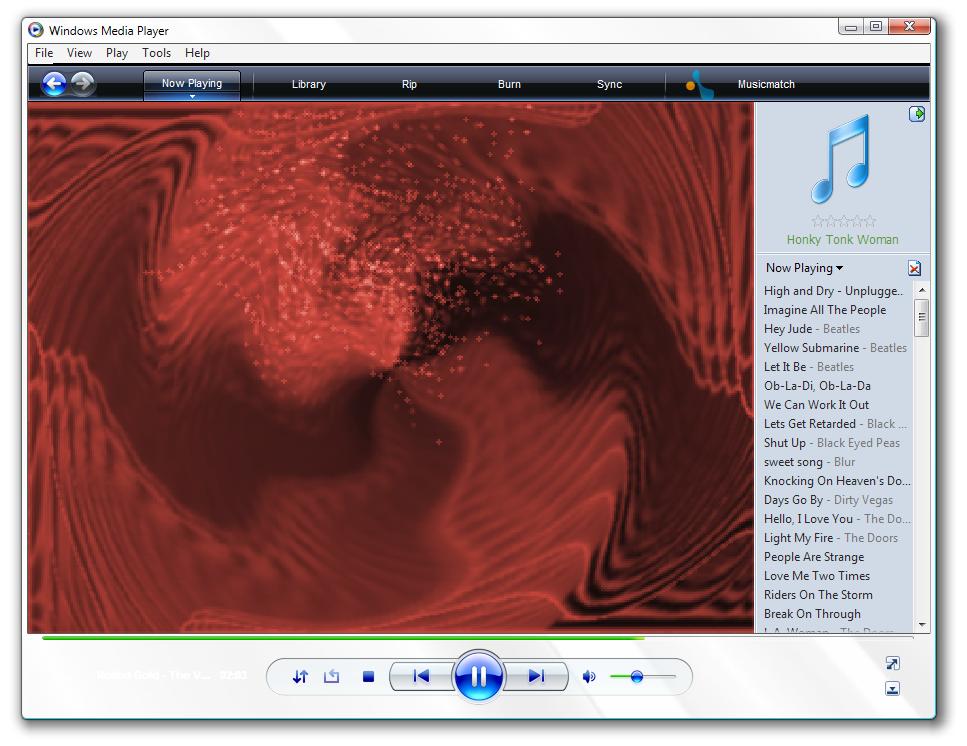The width and height of the screenshot is (967, 746).
Task: Open the Play menu
Action: click(117, 53)
